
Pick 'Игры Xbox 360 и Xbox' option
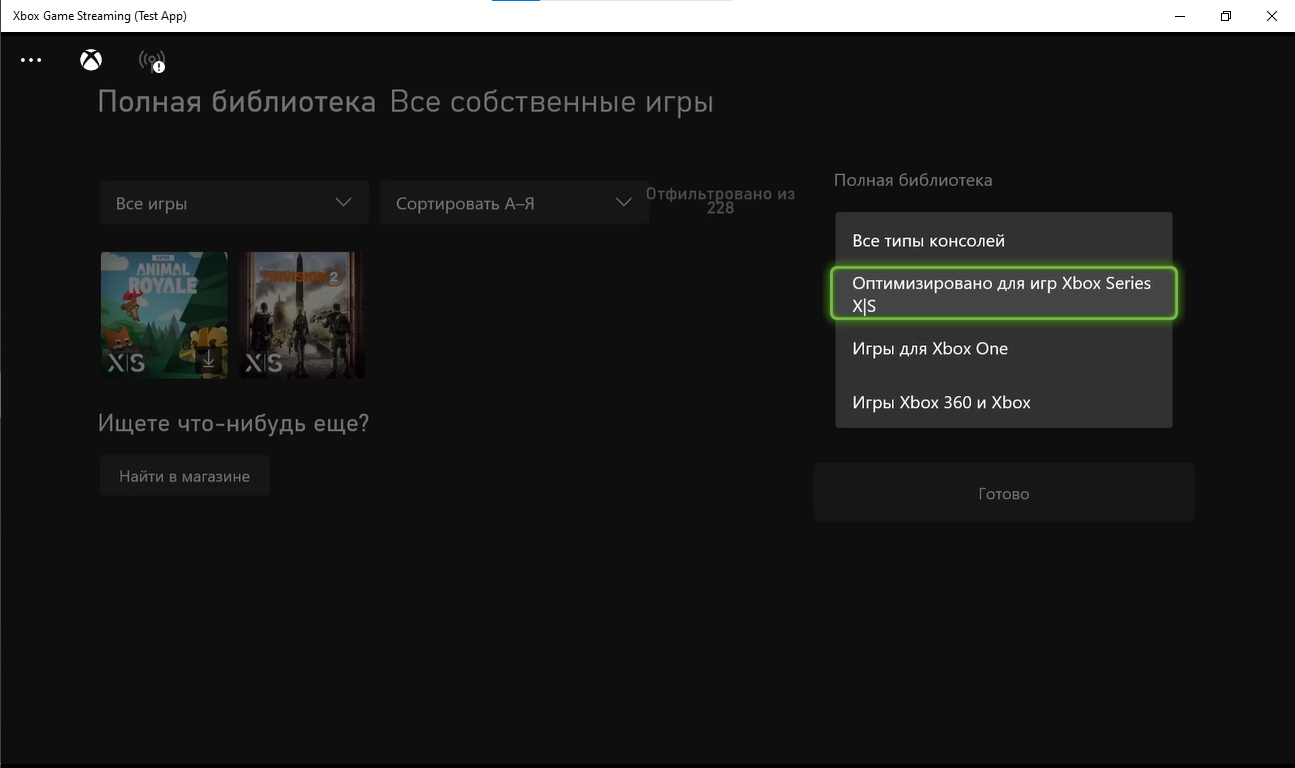[x=1003, y=402]
